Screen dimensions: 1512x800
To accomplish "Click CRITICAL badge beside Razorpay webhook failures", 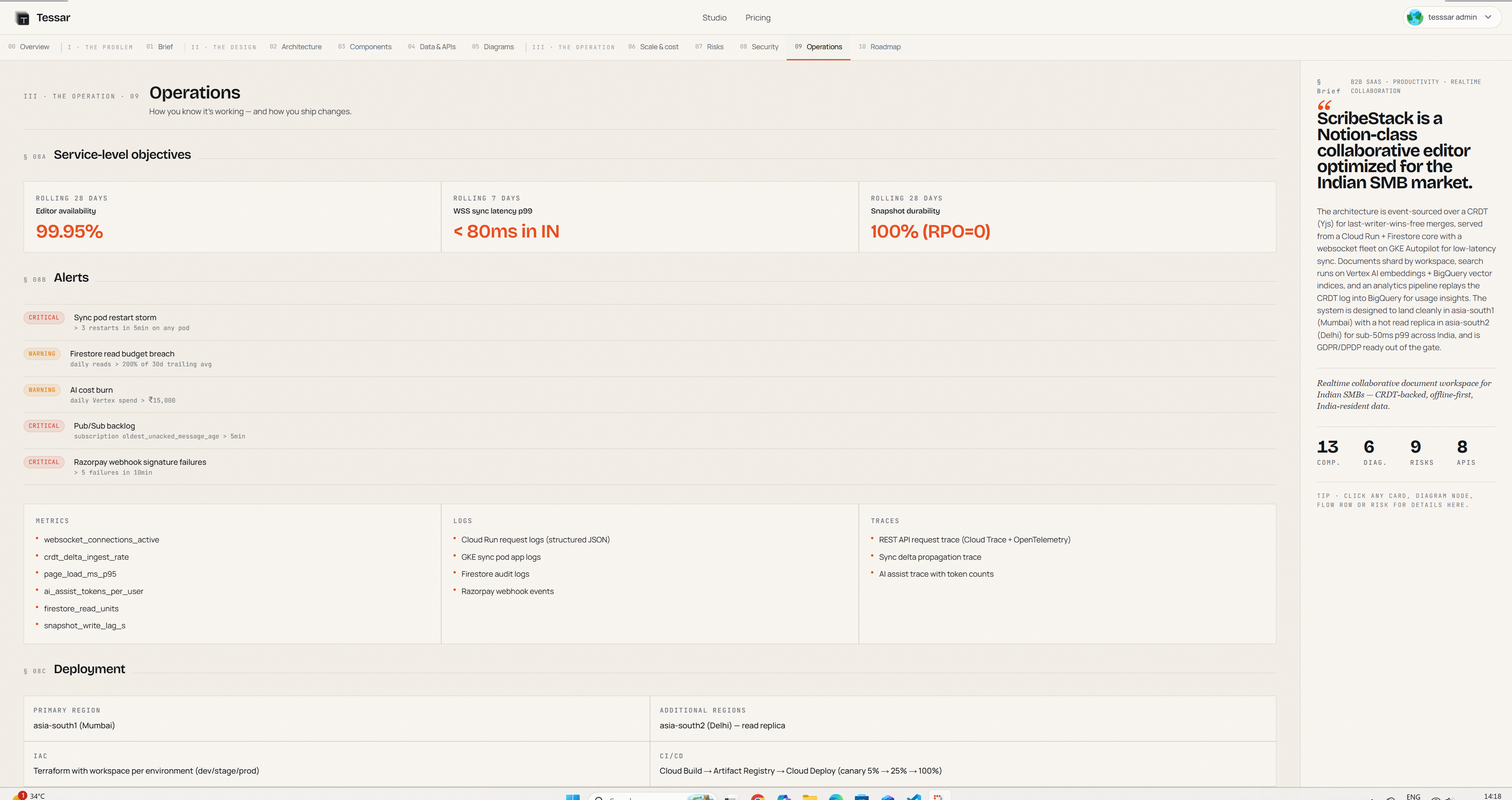I will tap(44, 462).
